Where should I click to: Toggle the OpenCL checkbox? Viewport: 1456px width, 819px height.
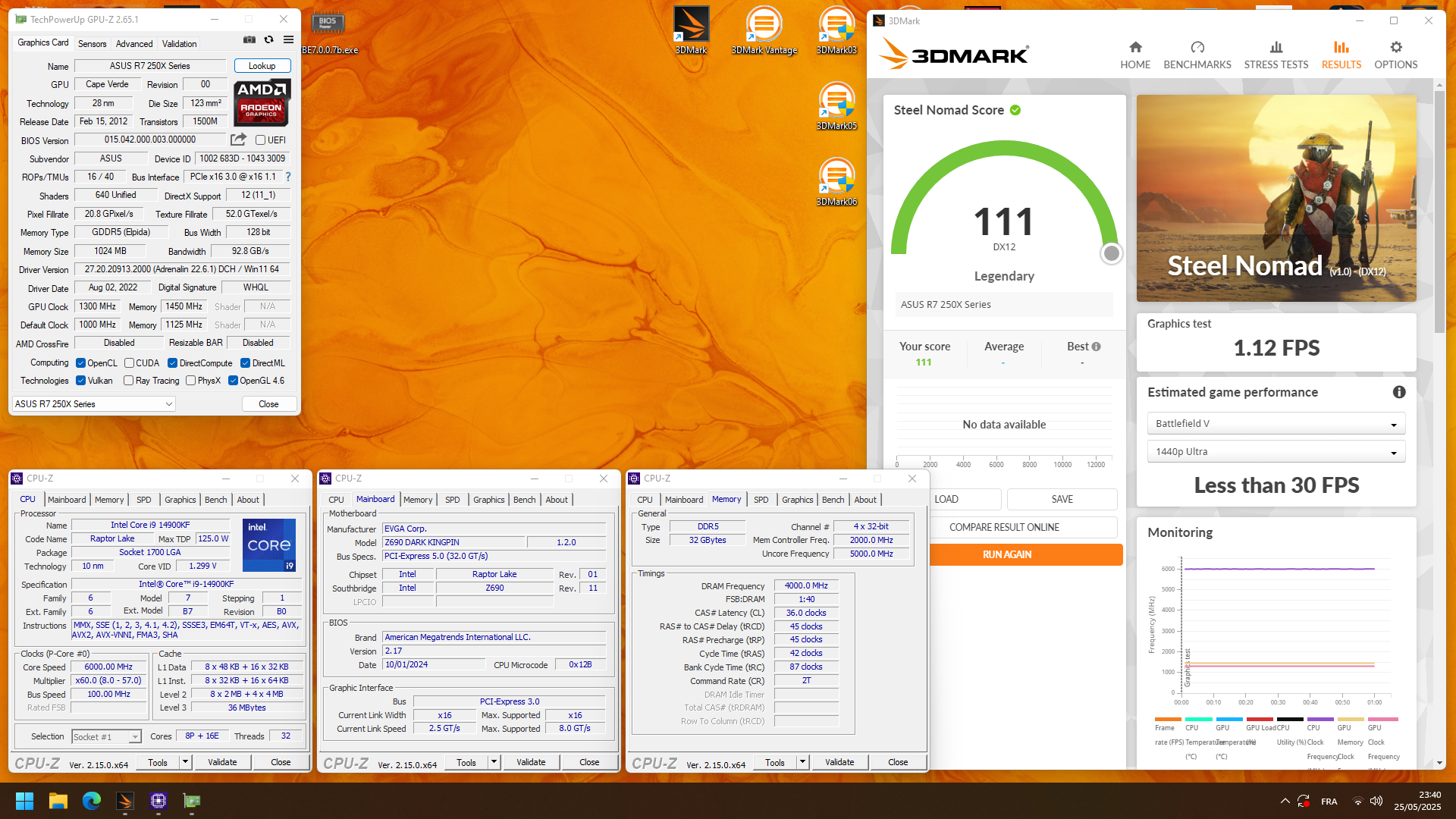80,363
